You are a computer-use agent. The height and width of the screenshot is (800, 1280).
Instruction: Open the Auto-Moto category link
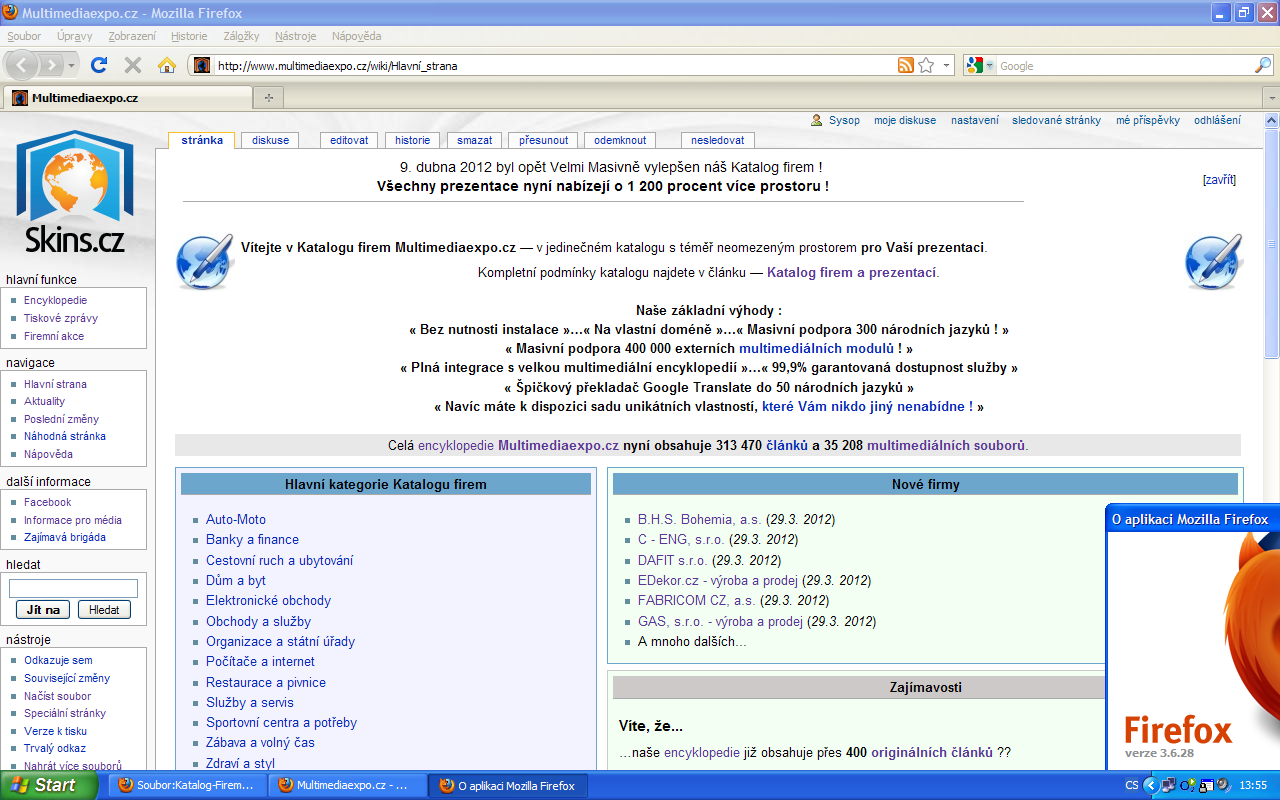click(x=236, y=519)
